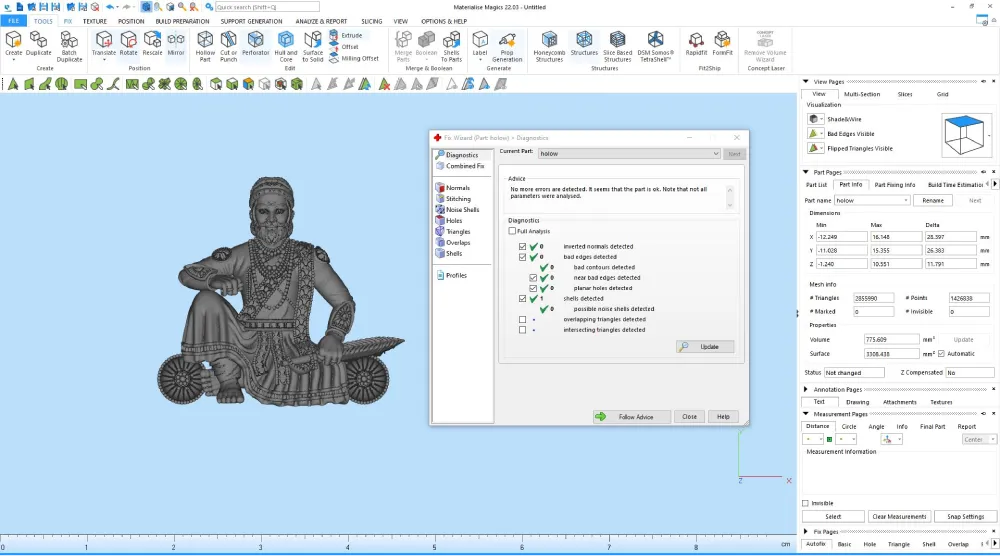Image resolution: width=1000 pixels, height=556 pixels.
Task: Open the Label tool
Action: point(480,44)
